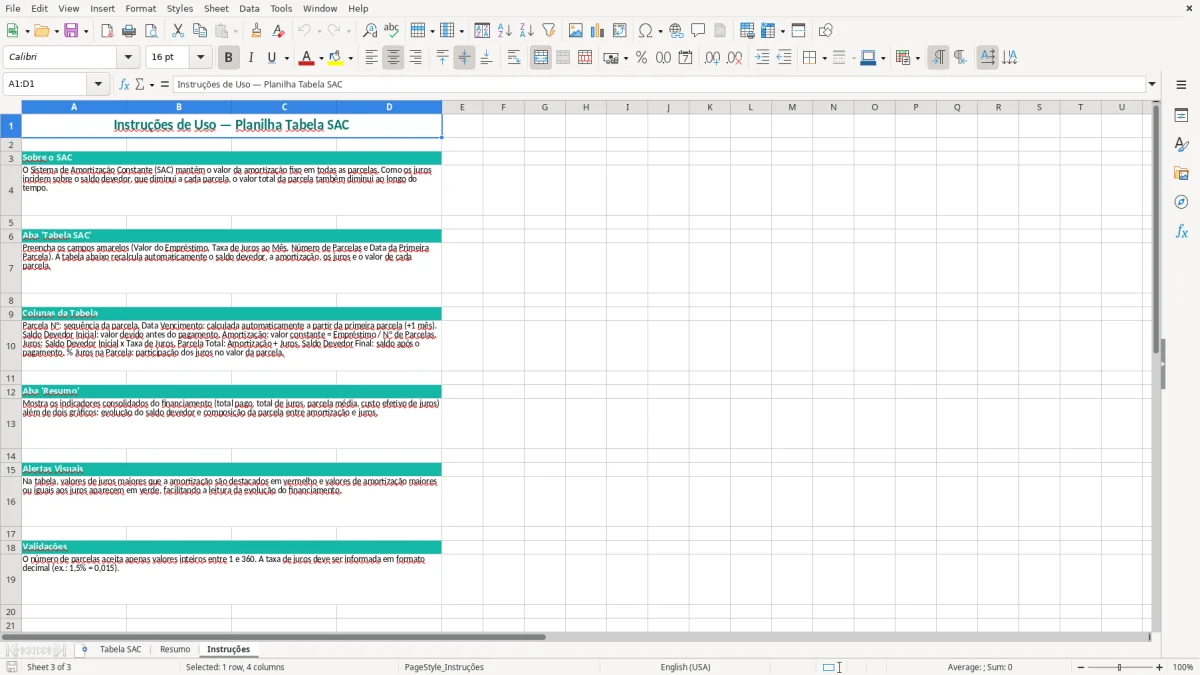Switch to the Resumo sheet tab
Image resolution: width=1200 pixels, height=675 pixels.
[x=175, y=649]
